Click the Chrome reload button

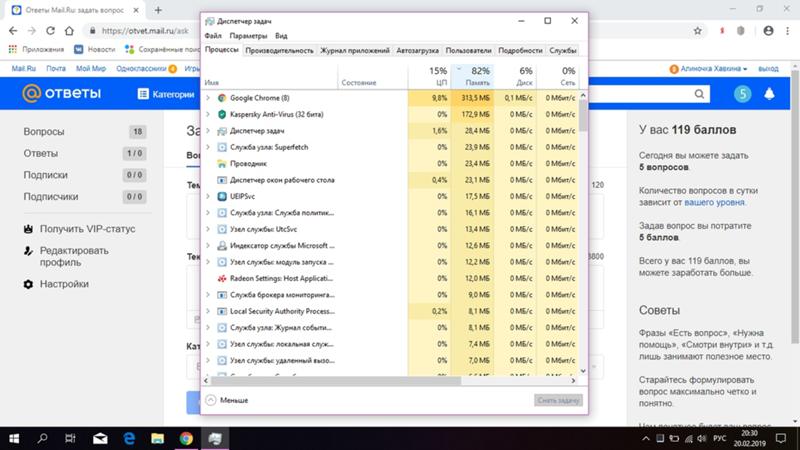point(50,31)
